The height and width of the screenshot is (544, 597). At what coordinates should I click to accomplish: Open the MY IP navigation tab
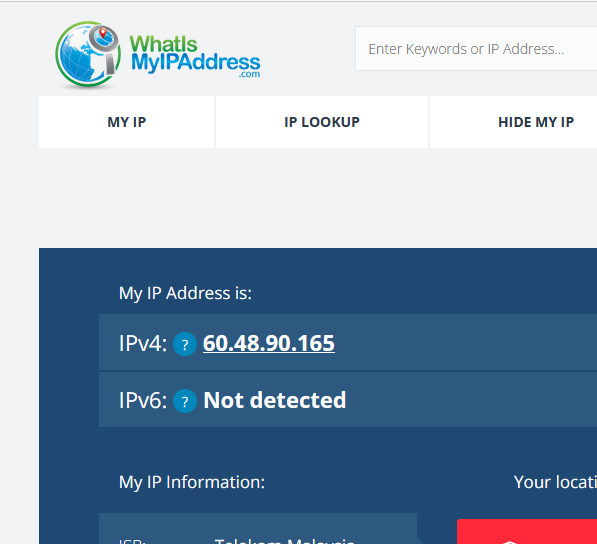[126, 122]
